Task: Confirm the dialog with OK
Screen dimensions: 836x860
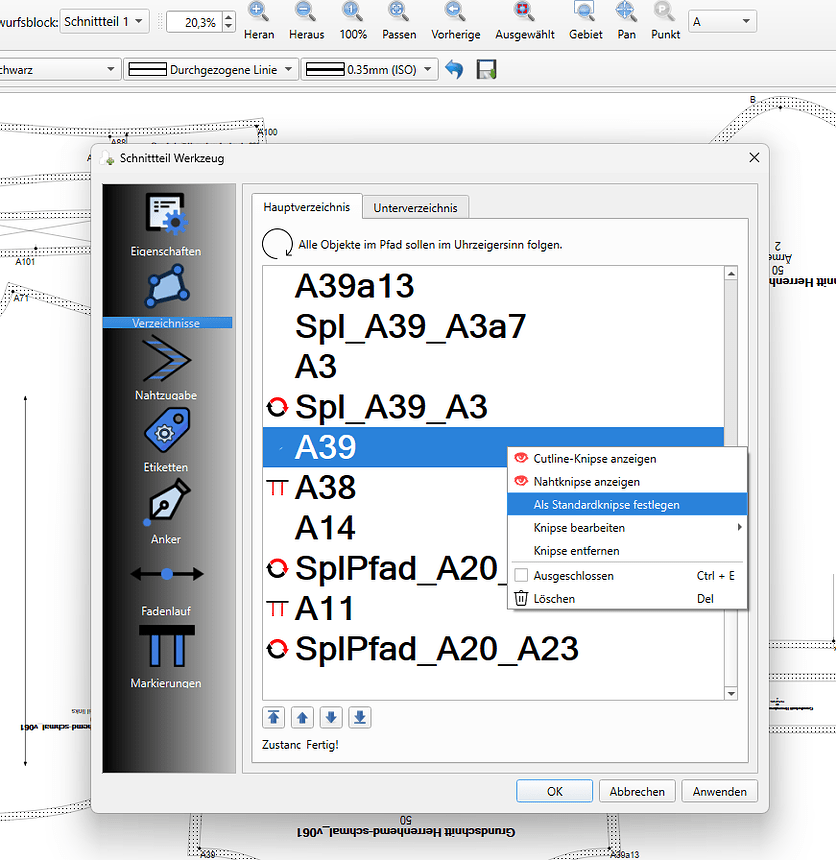Action: pyautogui.click(x=554, y=791)
